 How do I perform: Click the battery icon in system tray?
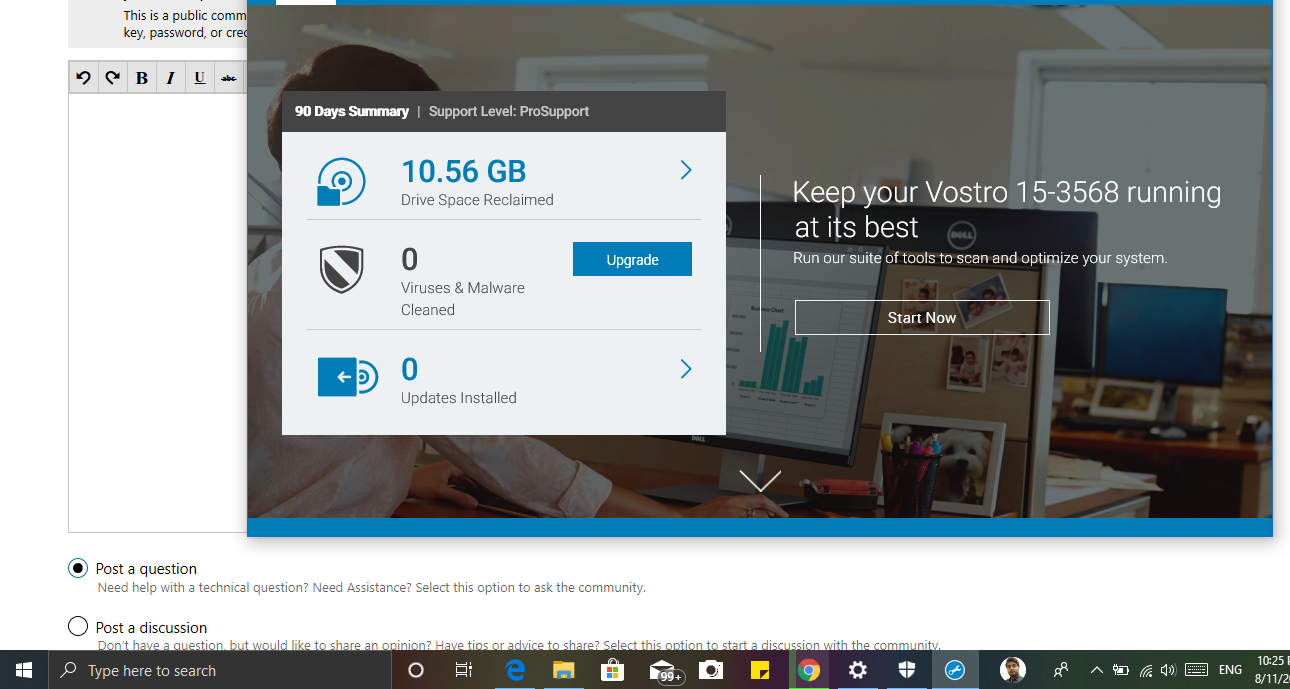coord(1121,670)
